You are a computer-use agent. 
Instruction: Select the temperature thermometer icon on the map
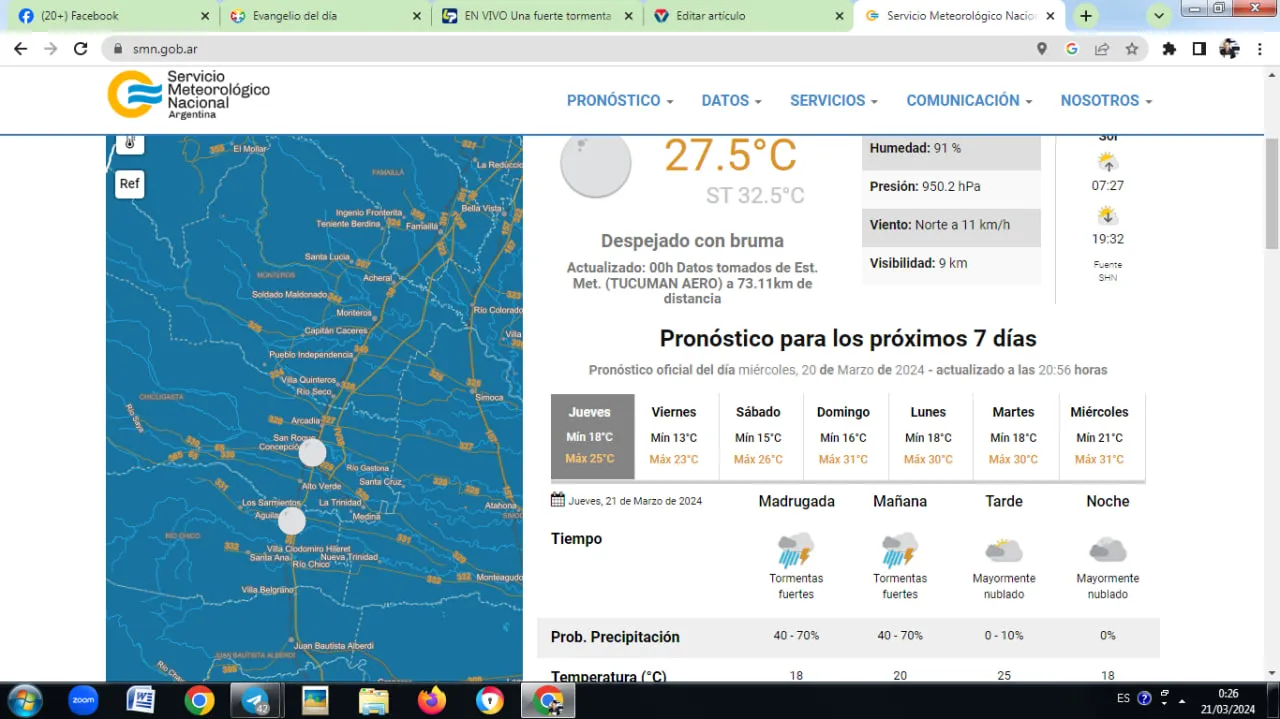point(129,144)
